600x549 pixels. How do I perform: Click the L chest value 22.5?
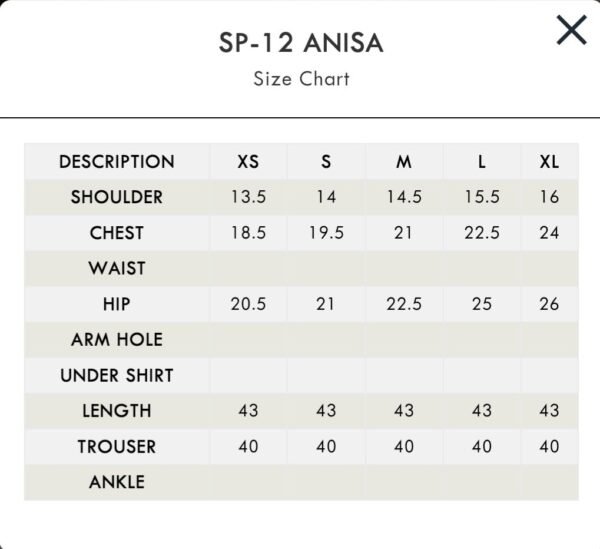tap(482, 233)
